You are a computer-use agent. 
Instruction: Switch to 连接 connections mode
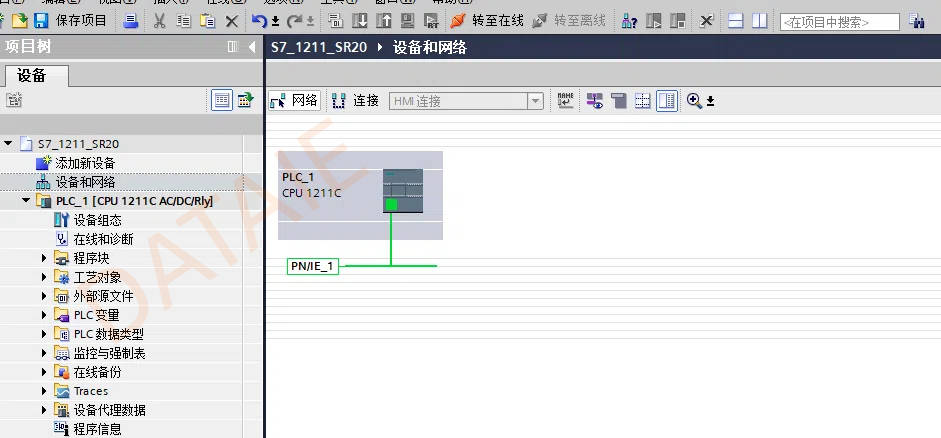coord(355,101)
